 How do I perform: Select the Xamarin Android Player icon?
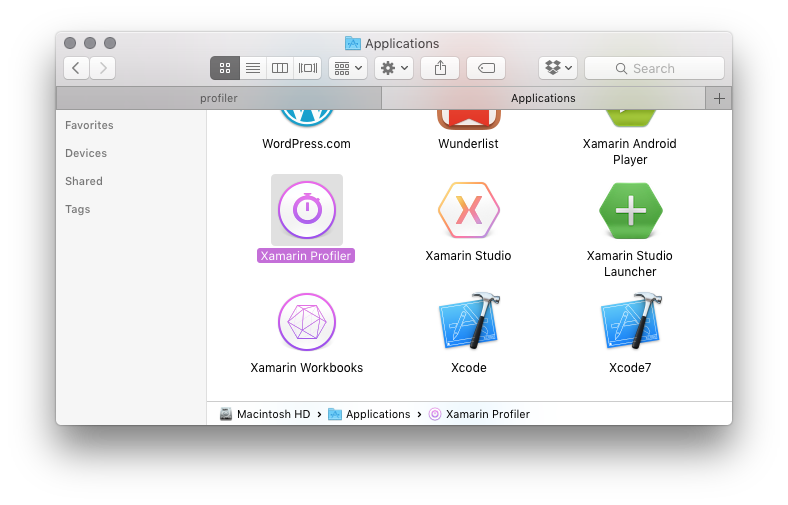pos(631,119)
